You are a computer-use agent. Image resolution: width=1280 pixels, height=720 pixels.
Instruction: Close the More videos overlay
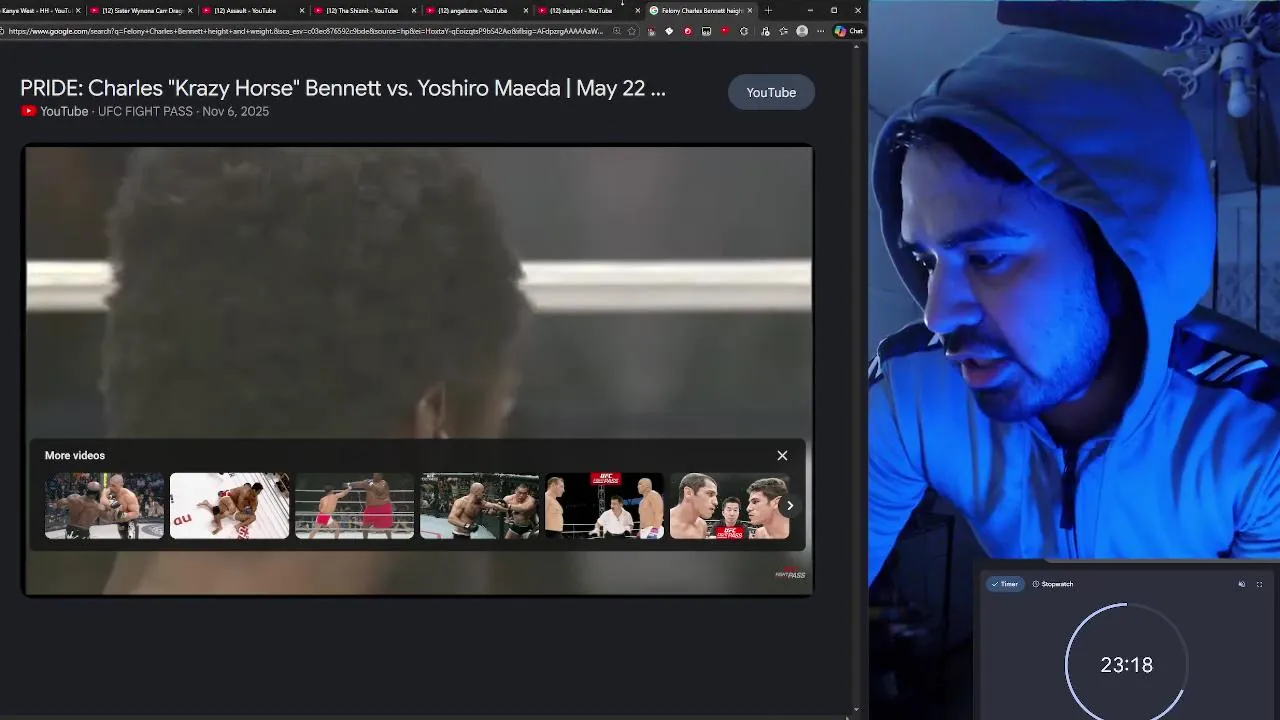point(782,456)
